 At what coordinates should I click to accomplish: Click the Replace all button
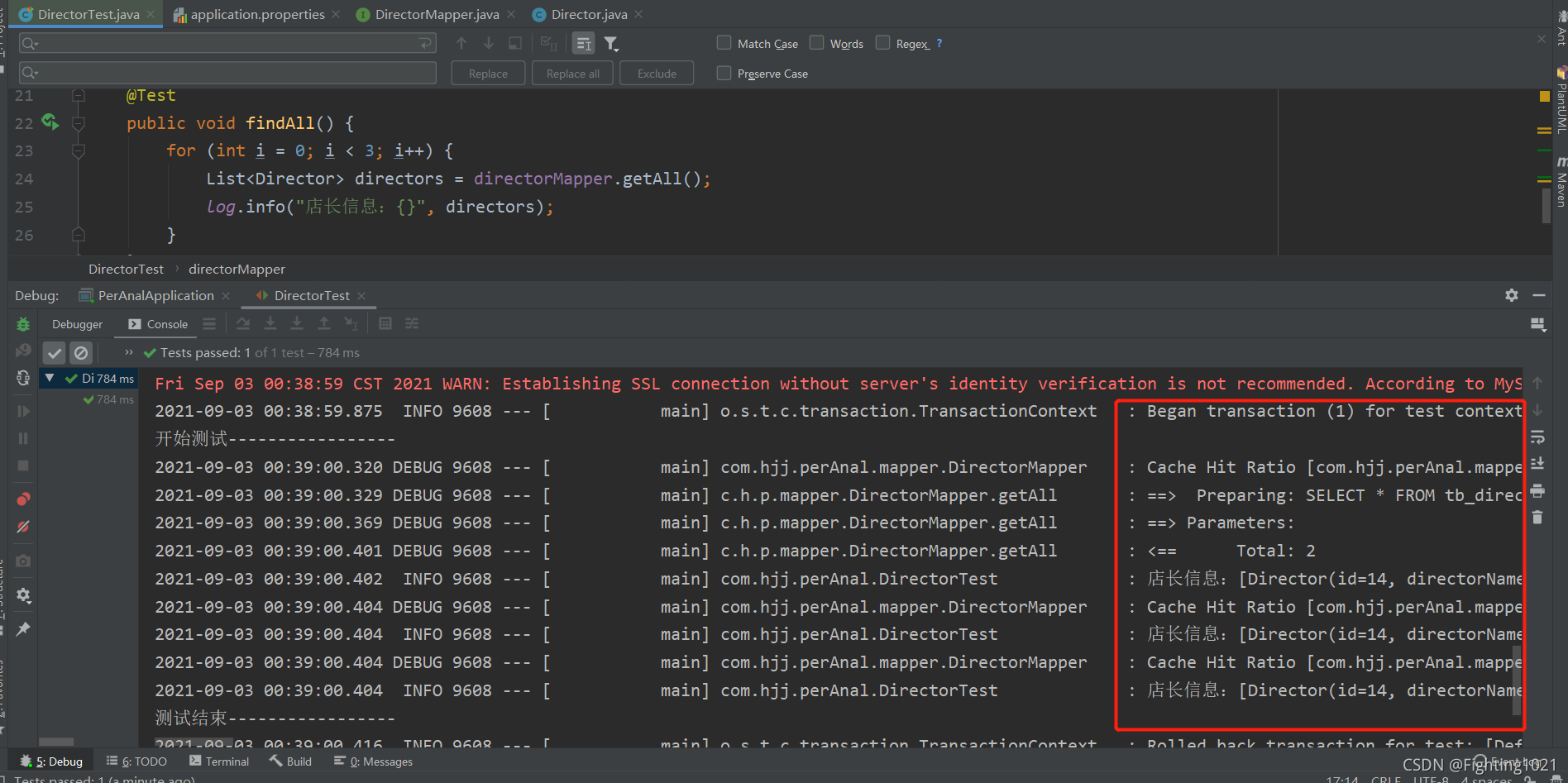click(x=573, y=74)
